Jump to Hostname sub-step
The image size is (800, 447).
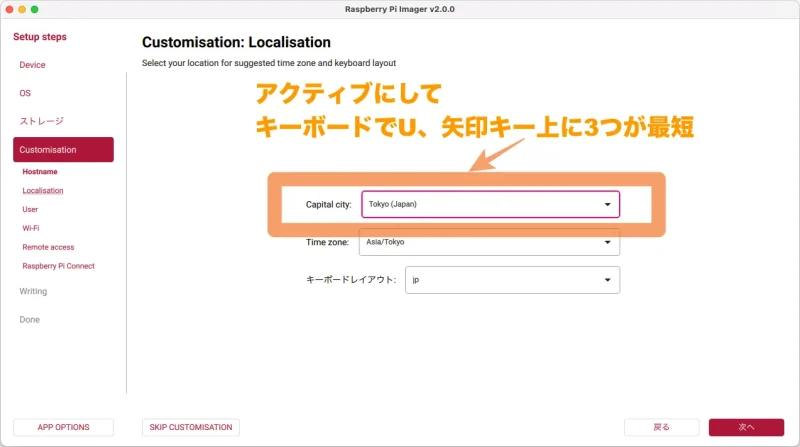pos(40,171)
